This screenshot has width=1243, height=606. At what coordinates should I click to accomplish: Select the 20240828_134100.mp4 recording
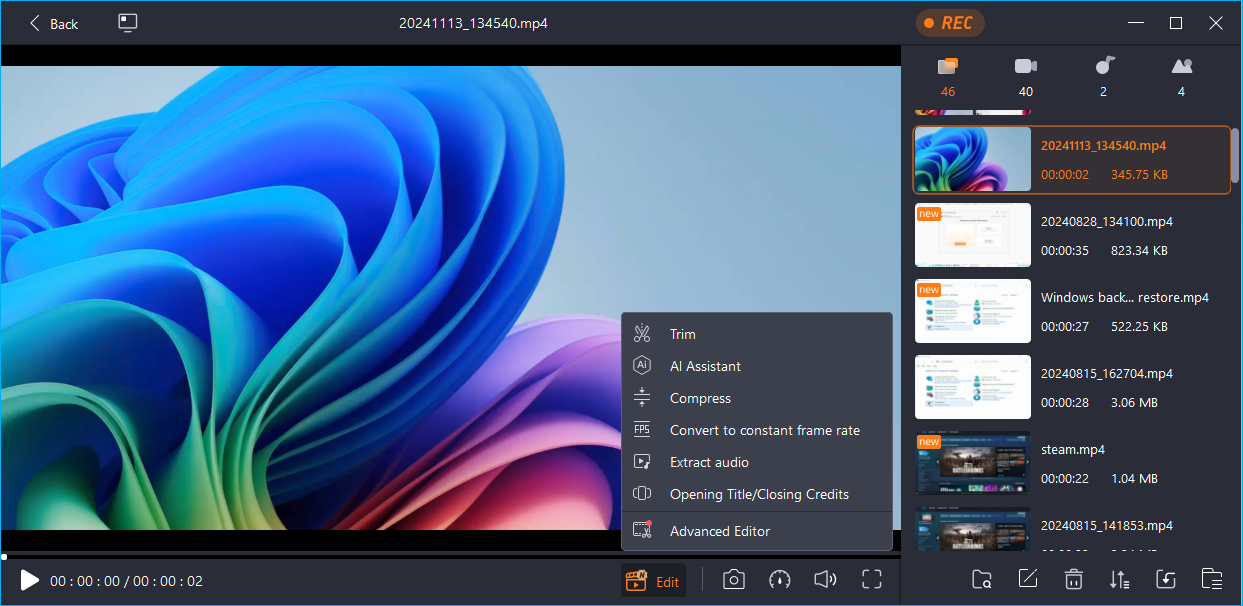click(x=1072, y=235)
